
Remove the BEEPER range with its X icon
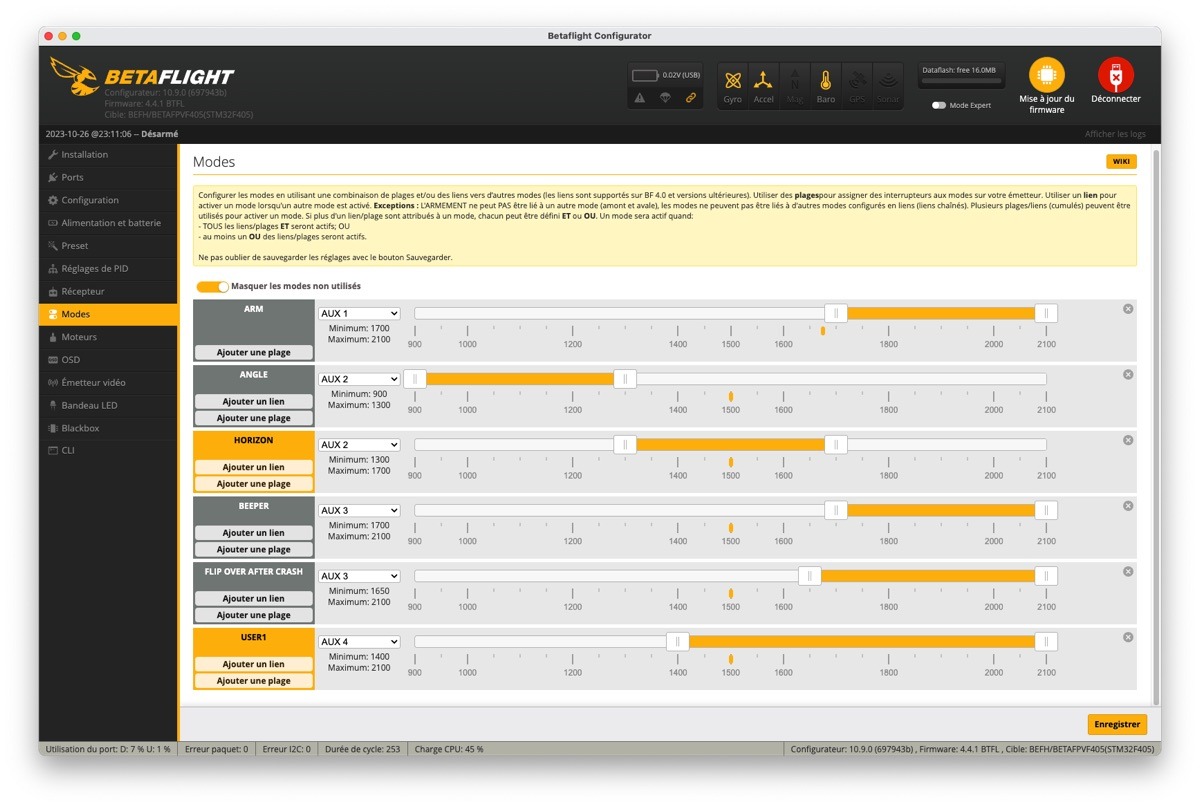[x=1128, y=506]
